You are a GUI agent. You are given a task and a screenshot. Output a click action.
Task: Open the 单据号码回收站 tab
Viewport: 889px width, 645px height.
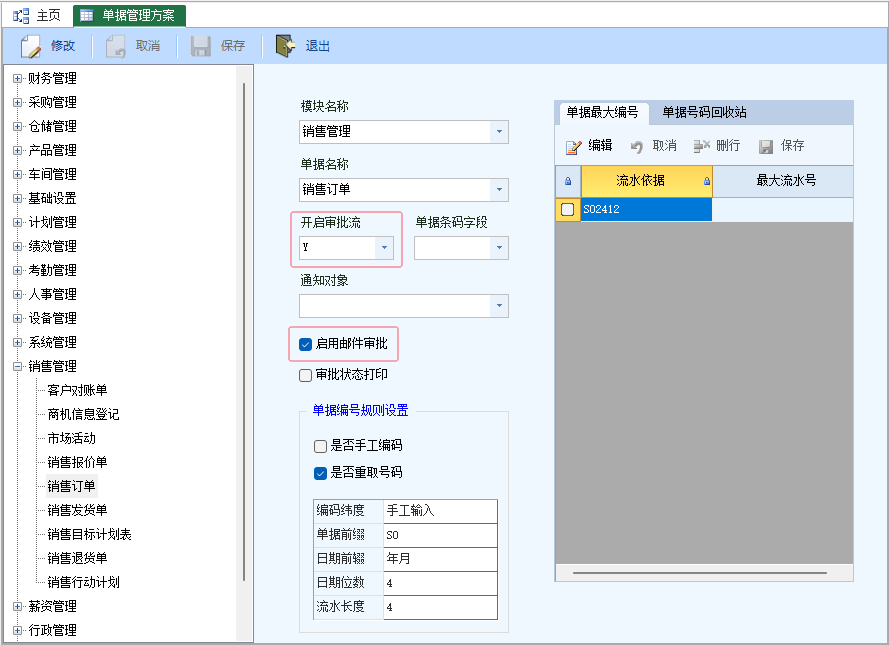click(705, 112)
